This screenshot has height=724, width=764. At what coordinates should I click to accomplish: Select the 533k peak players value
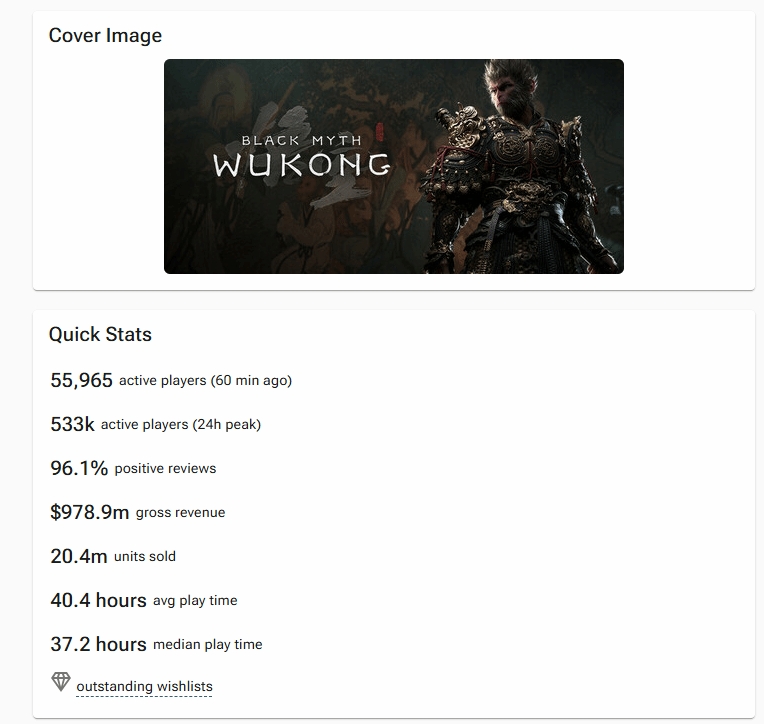click(72, 424)
